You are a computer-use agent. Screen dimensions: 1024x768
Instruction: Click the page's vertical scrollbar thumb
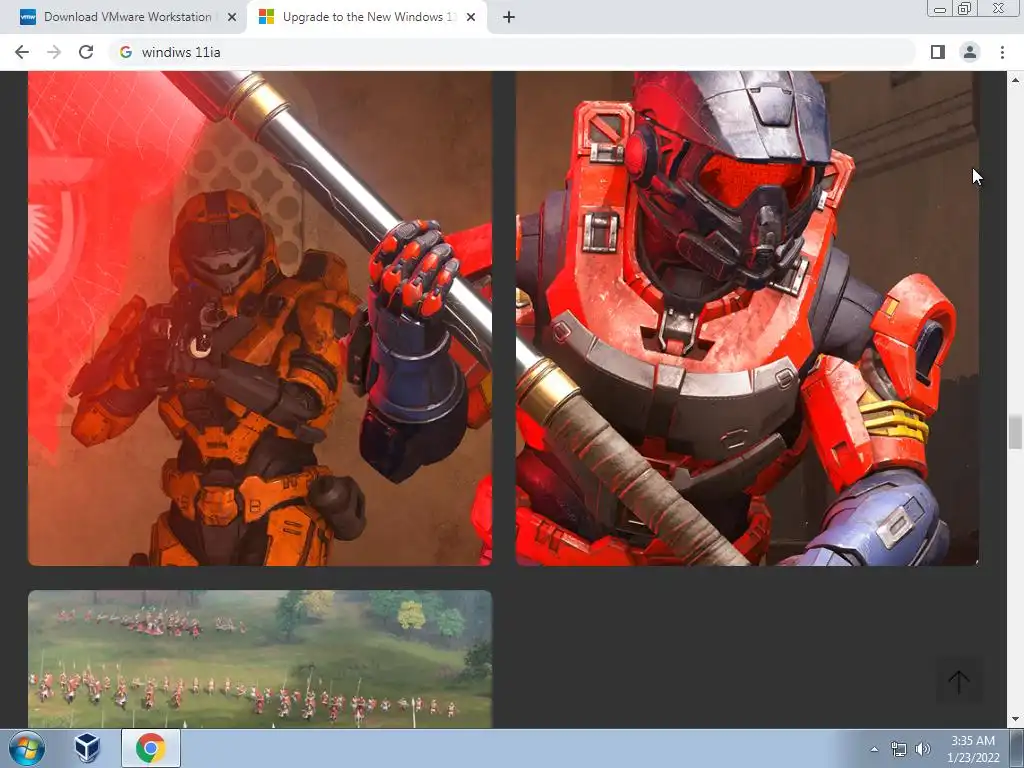[x=1015, y=432]
